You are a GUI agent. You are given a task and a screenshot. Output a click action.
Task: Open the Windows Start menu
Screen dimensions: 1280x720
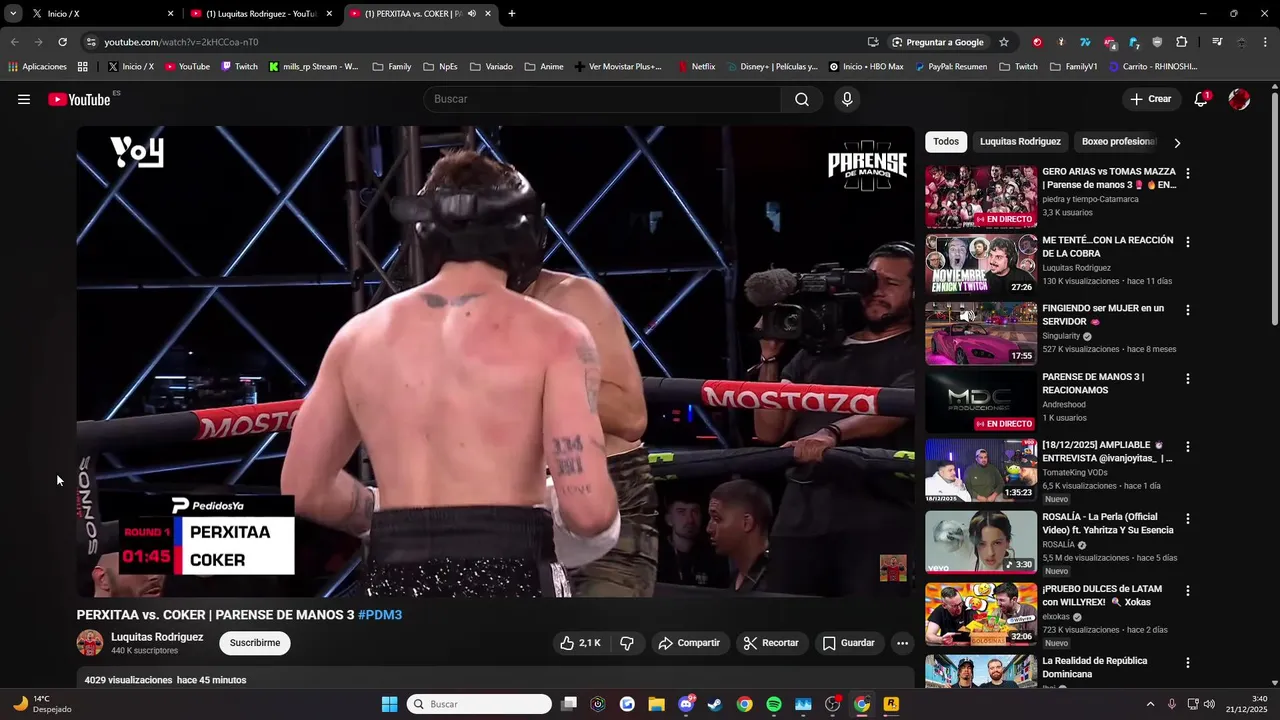coord(390,704)
